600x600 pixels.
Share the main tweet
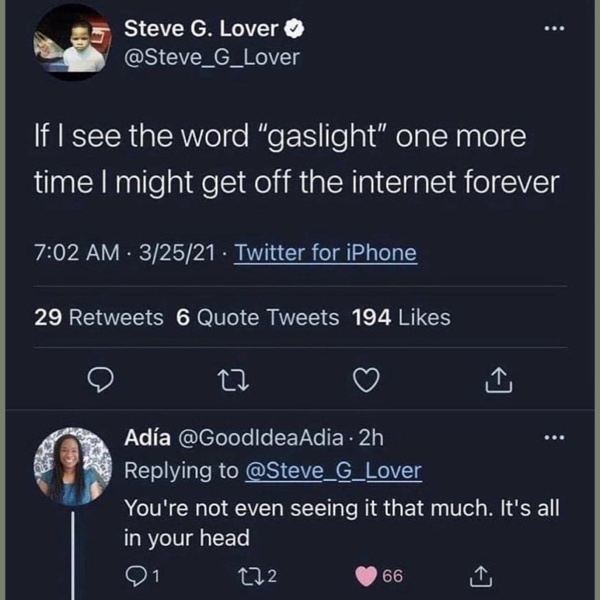point(499,377)
